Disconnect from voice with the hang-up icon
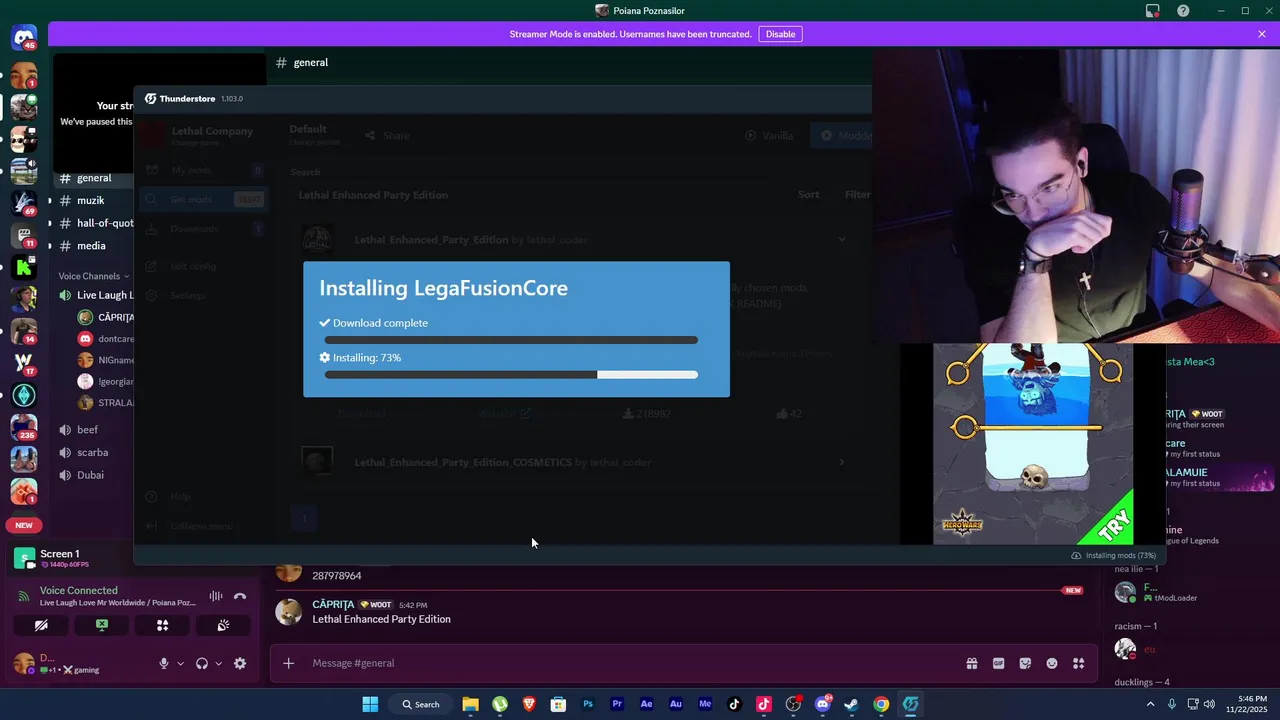Image resolution: width=1280 pixels, height=720 pixels. click(240, 596)
